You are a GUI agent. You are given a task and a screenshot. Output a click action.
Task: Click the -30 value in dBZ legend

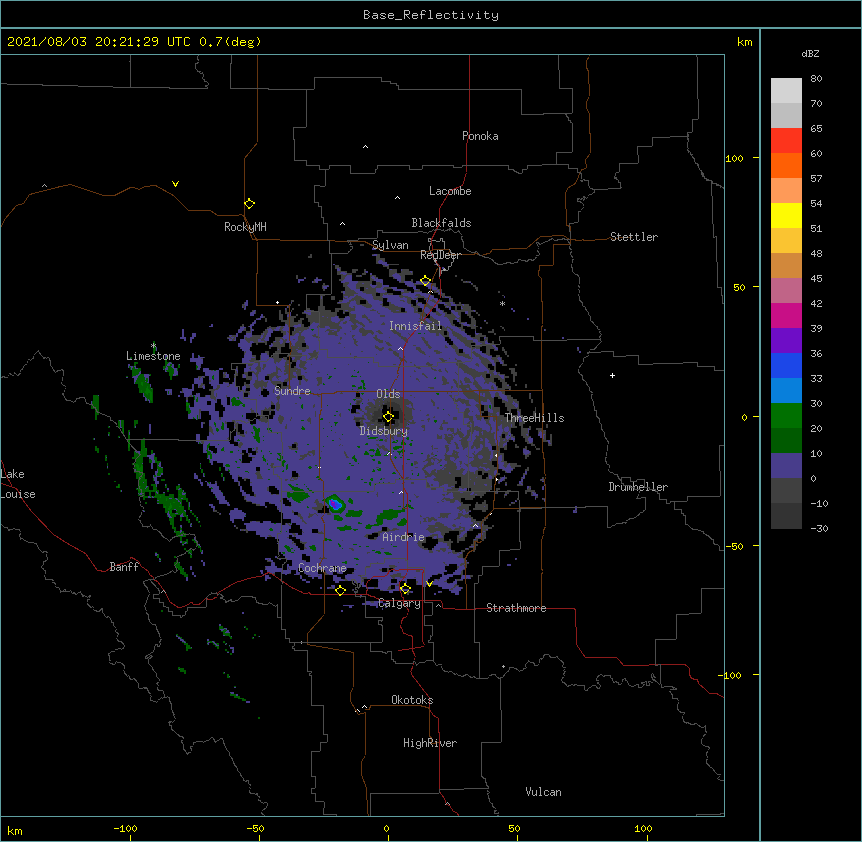819,529
